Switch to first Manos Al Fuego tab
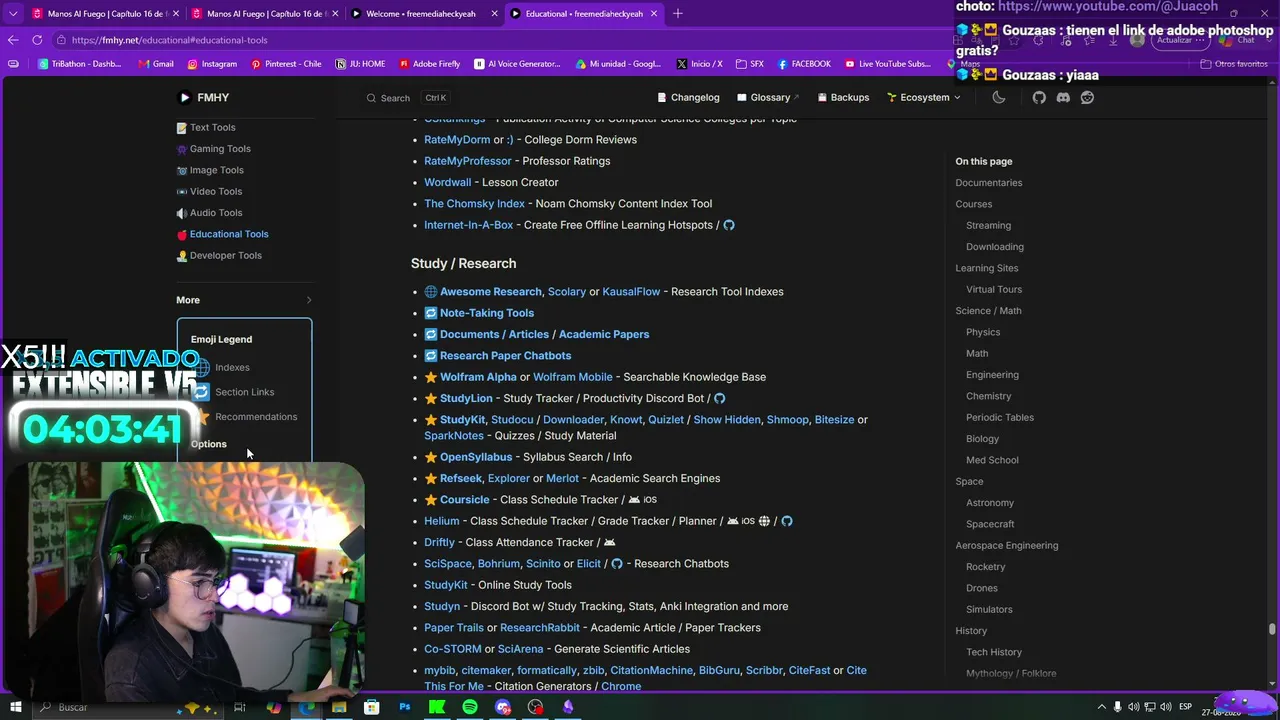Image resolution: width=1280 pixels, height=720 pixels. pyautogui.click(x=105, y=14)
